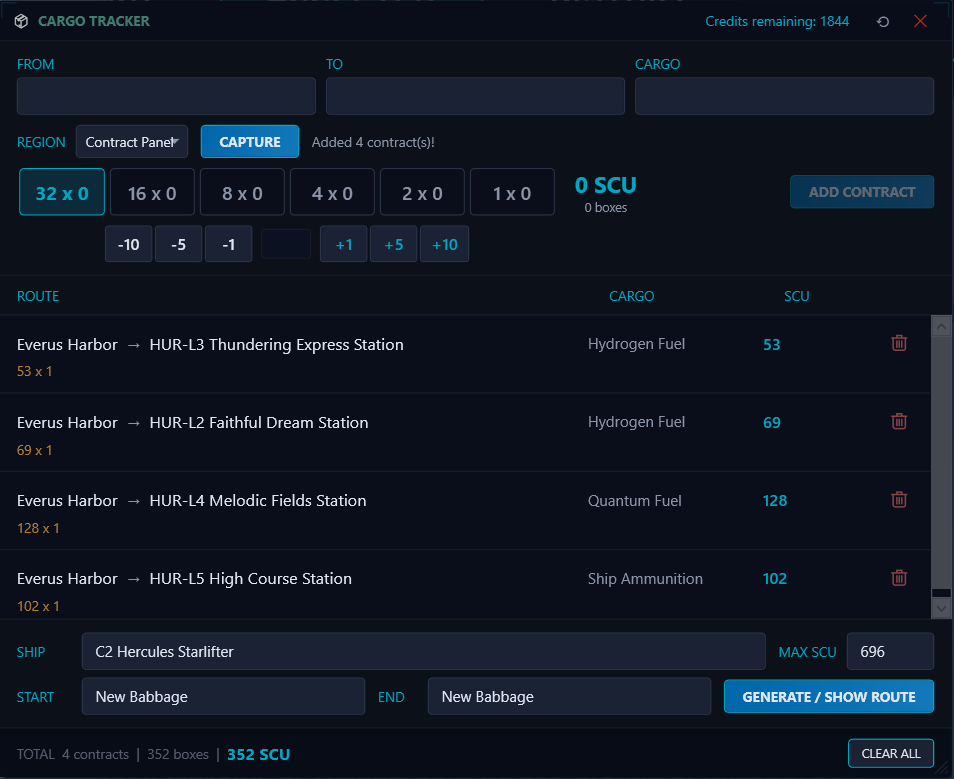Click the refresh credits icon
Viewport: 954px width, 779px height.
tap(883, 22)
